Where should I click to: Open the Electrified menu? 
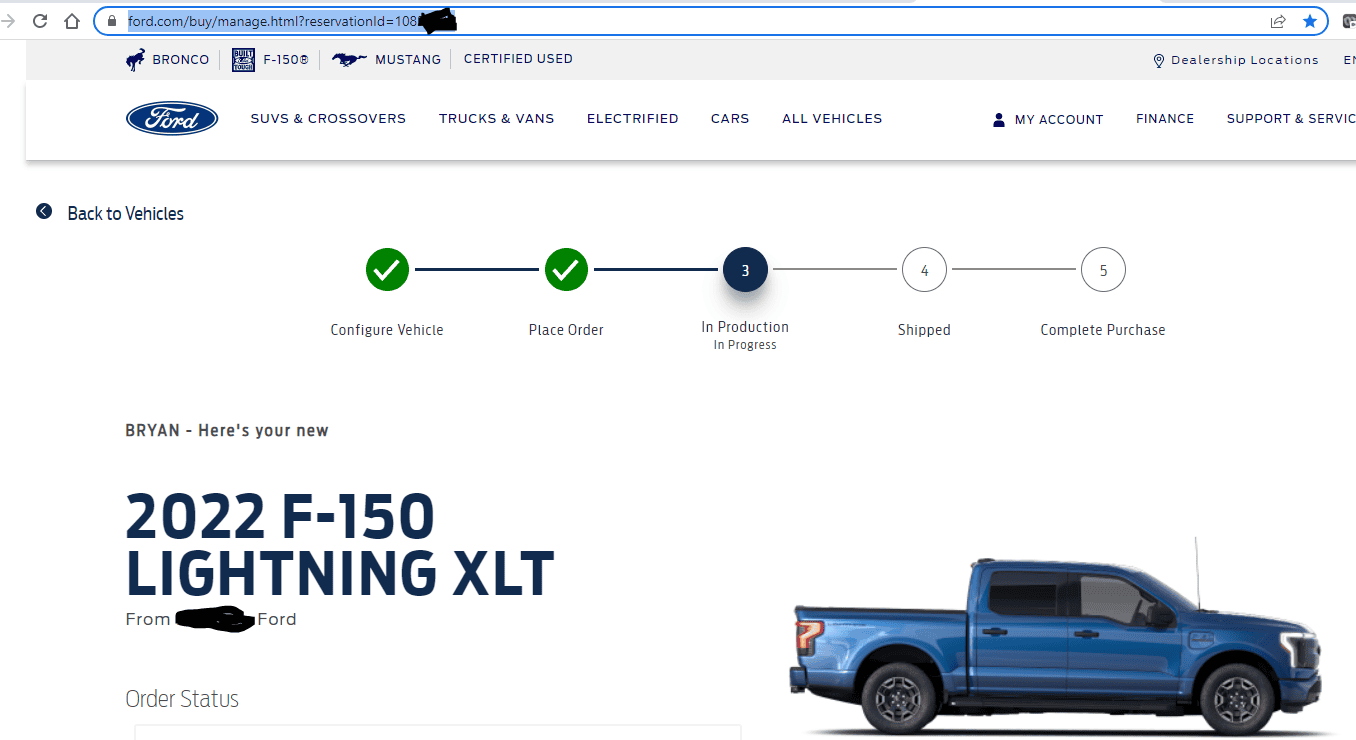pos(632,119)
